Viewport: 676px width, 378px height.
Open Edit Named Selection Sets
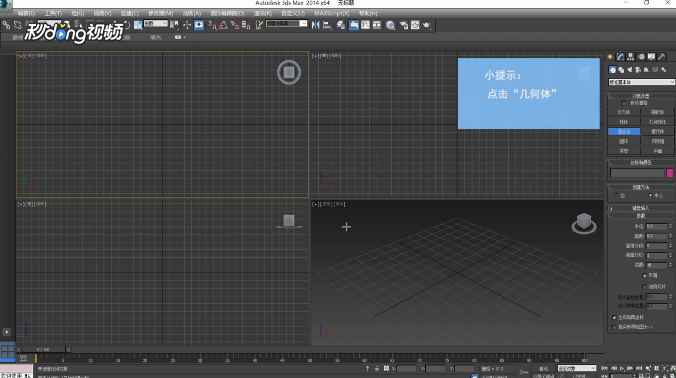[x=259, y=25]
